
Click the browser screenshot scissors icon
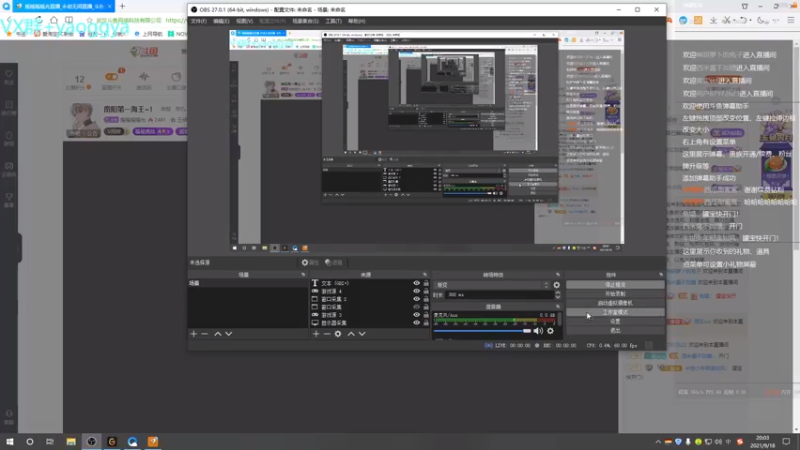pos(727,20)
